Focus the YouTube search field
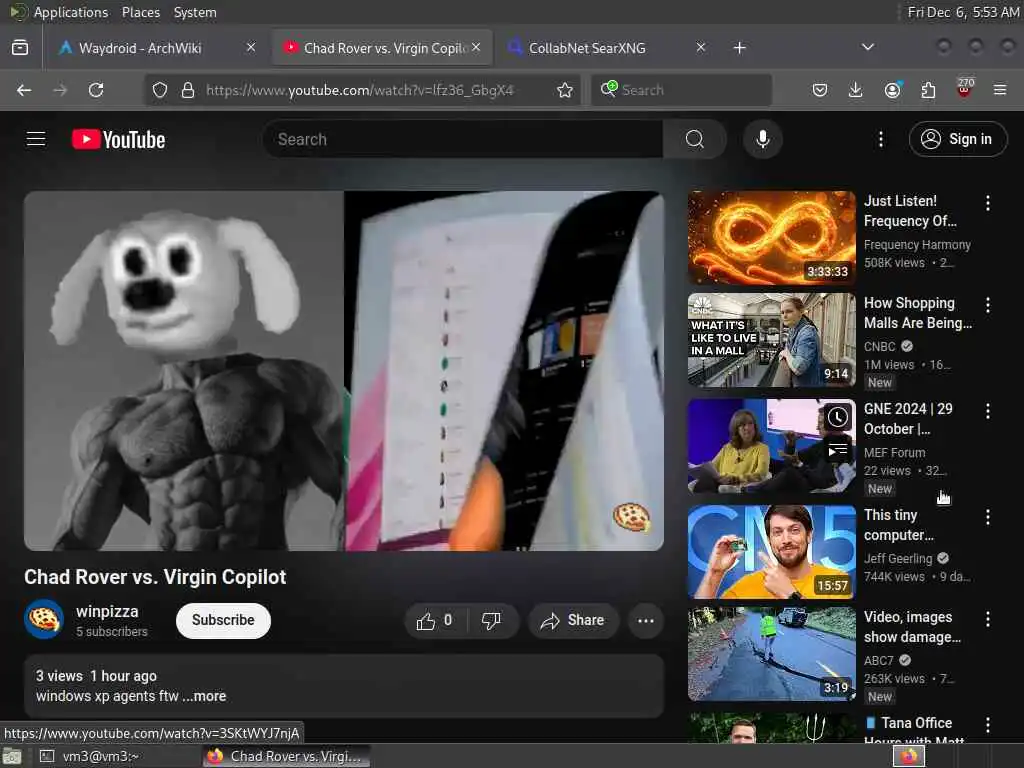 click(x=464, y=139)
